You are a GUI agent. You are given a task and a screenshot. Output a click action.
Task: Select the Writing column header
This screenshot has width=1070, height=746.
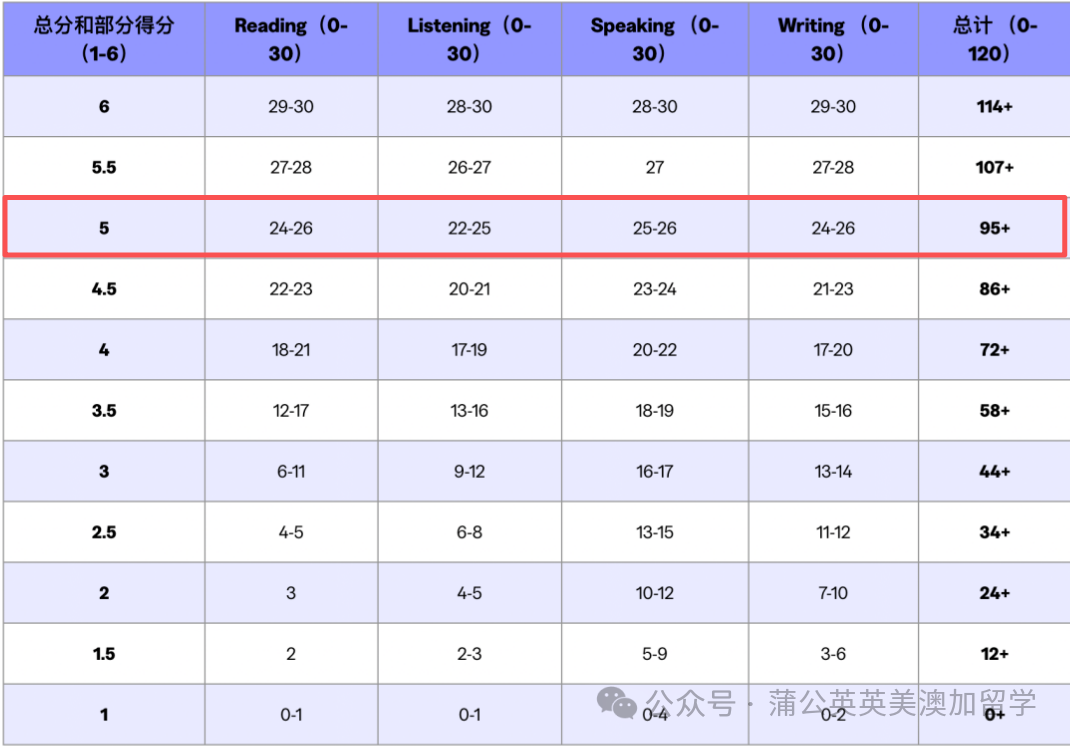point(832,39)
